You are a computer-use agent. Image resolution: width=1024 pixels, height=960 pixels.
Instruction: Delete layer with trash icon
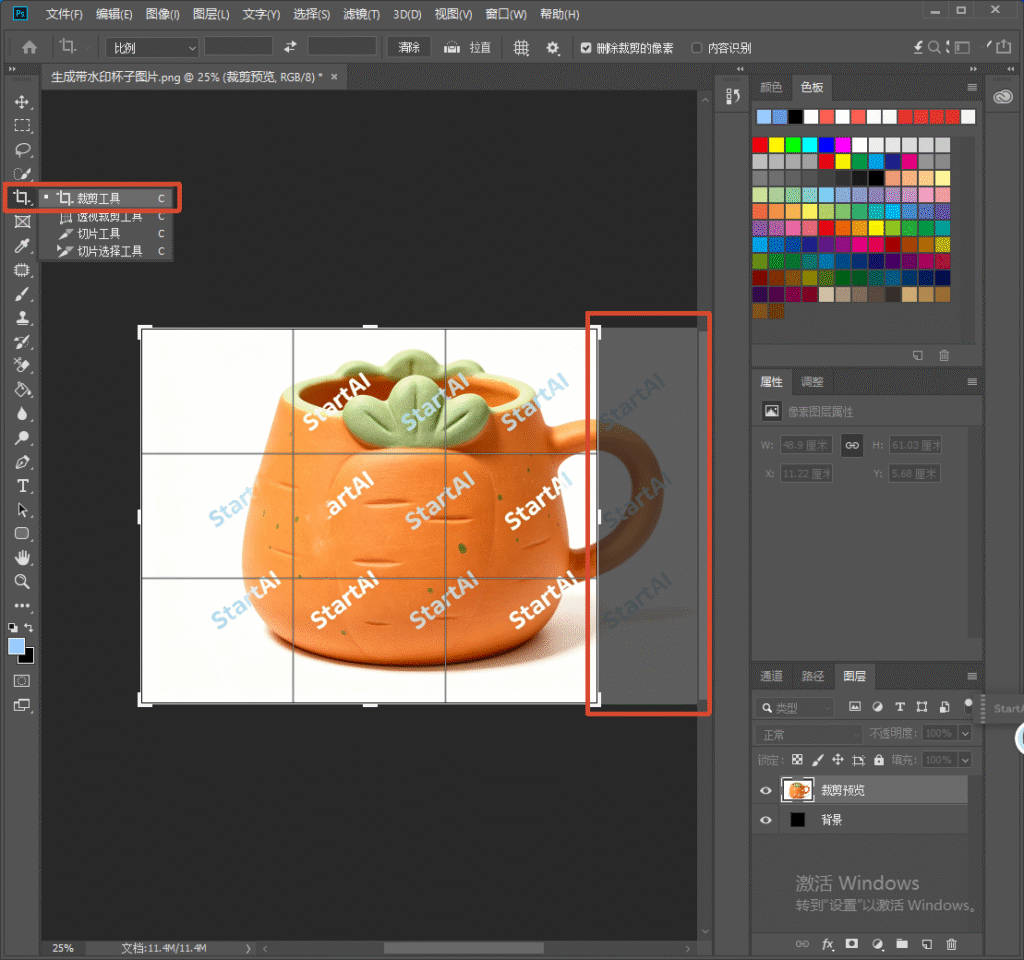[x=952, y=944]
